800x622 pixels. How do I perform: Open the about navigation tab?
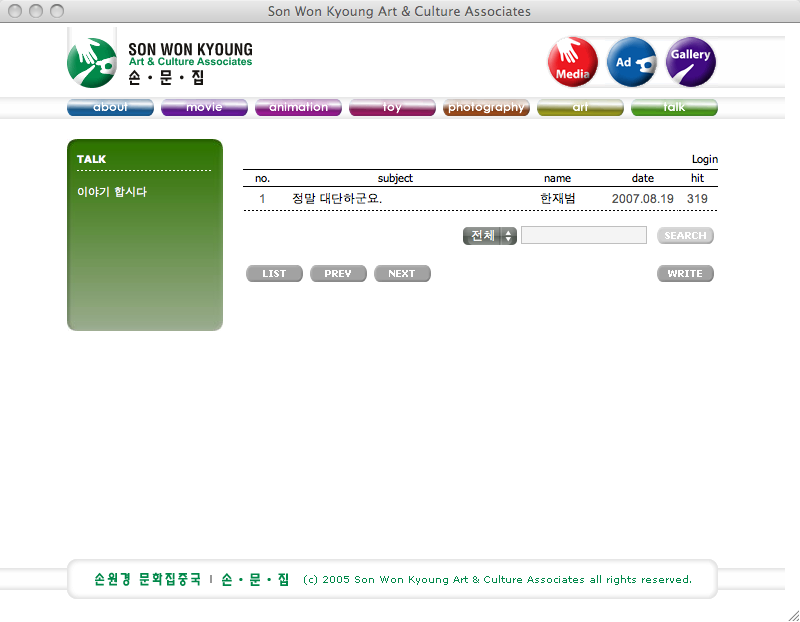[x=110, y=108]
